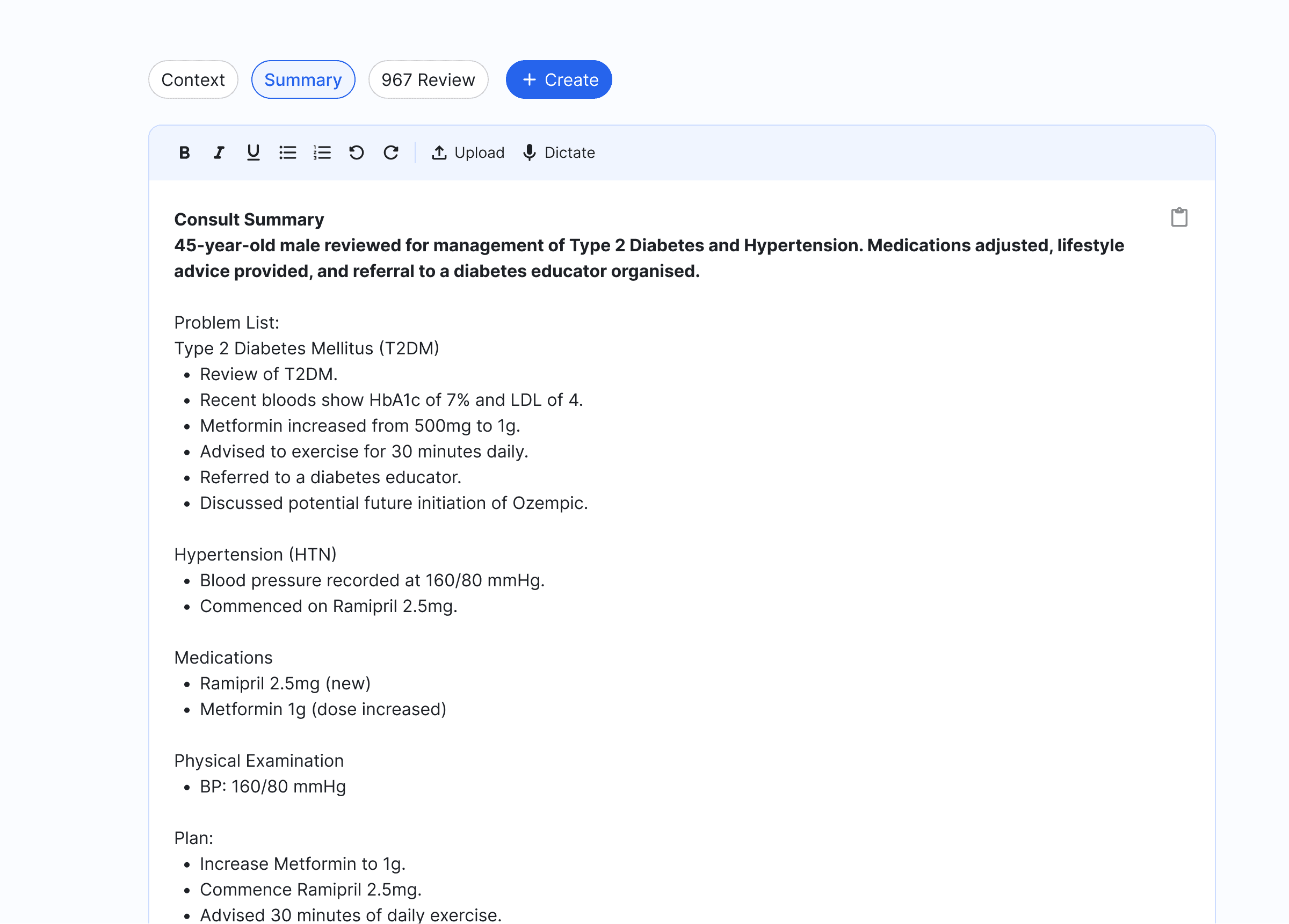Copy summary using the clipboard icon
This screenshot has height=924, width=1289.
coord(1179,217)
